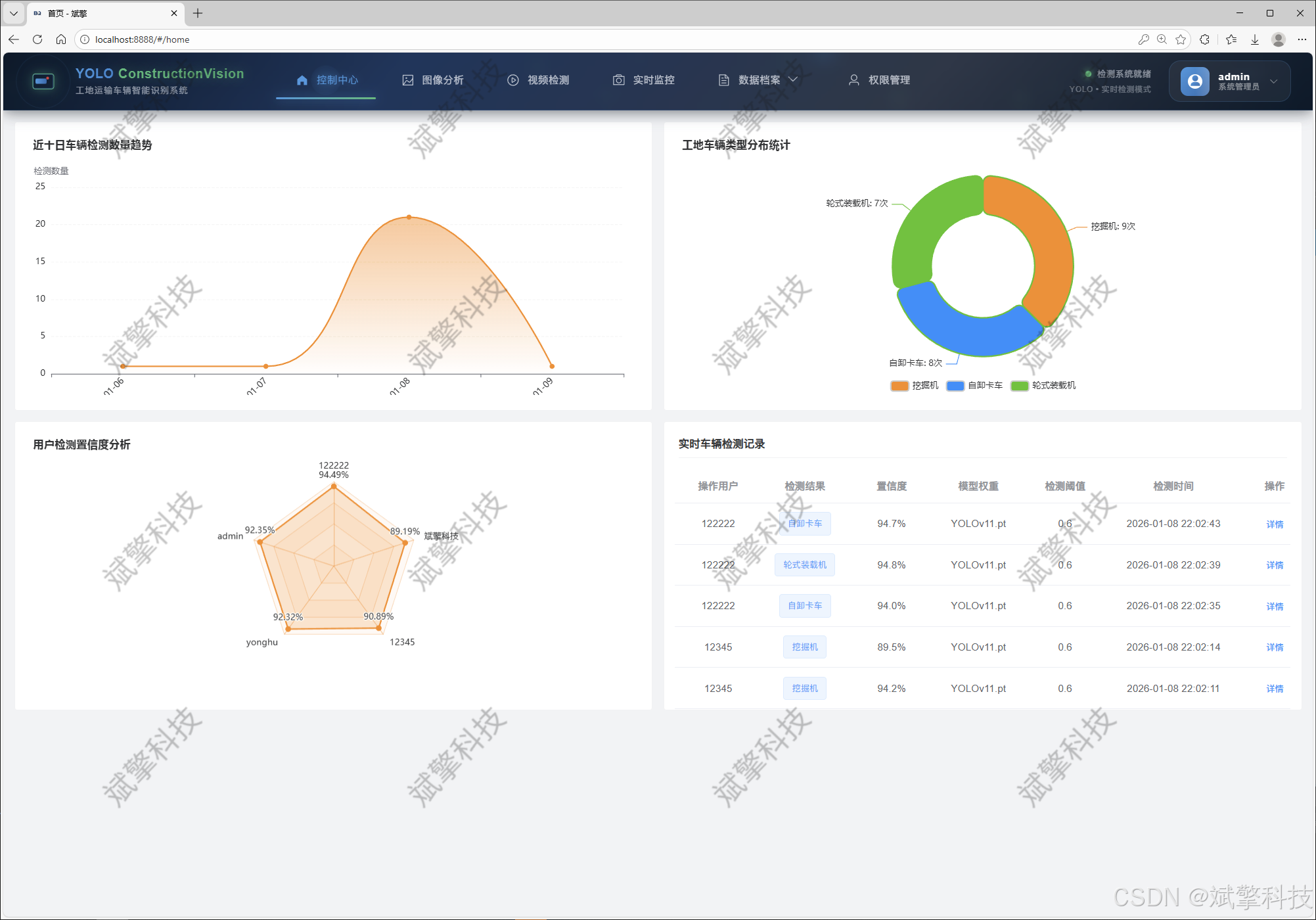Image resolution: width=1316 pixels, height=920 pixels.
Task: Click the admin user avatar icon
Action: (x=1194, y=81)
